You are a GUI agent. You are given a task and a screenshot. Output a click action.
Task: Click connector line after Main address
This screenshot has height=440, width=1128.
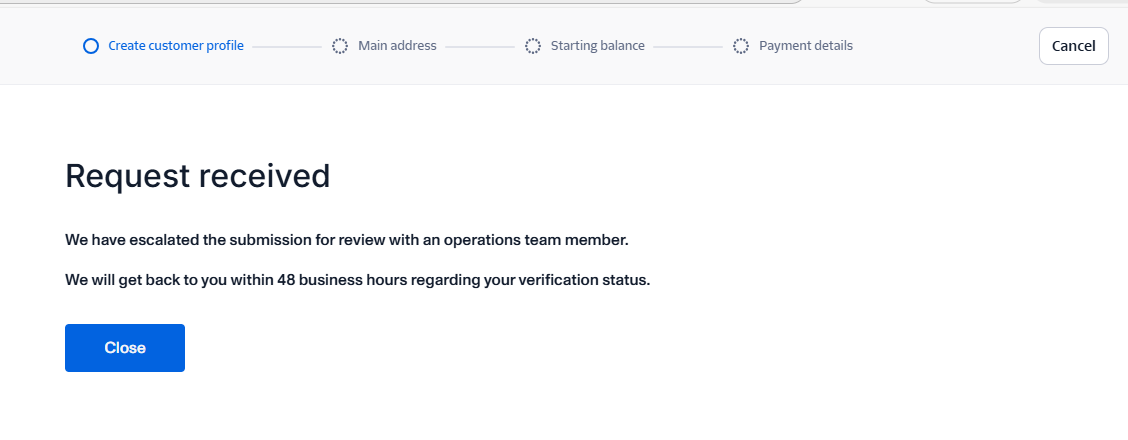click(x=479, y=47)
